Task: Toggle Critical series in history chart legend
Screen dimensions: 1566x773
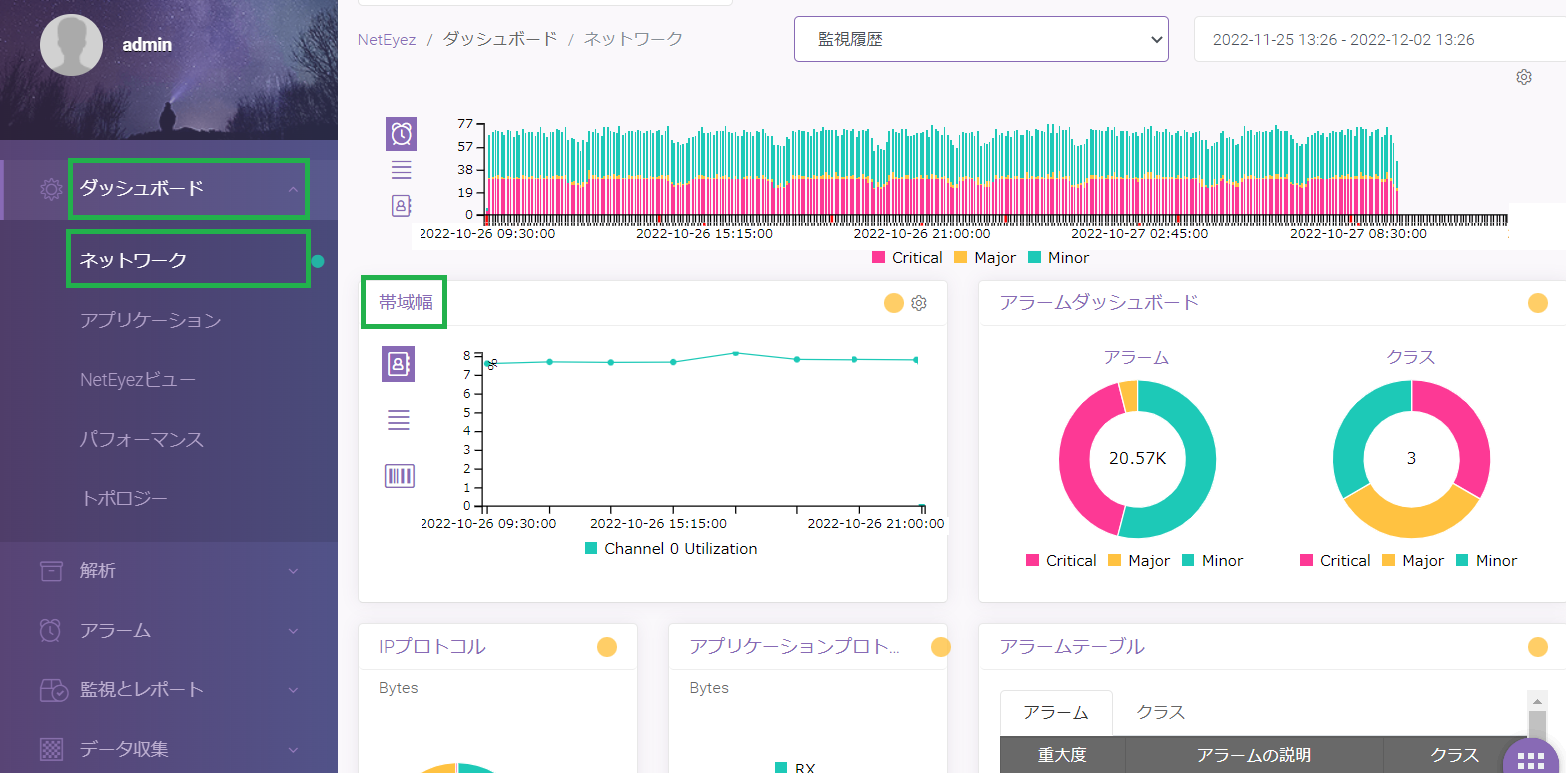Action: 907,257
